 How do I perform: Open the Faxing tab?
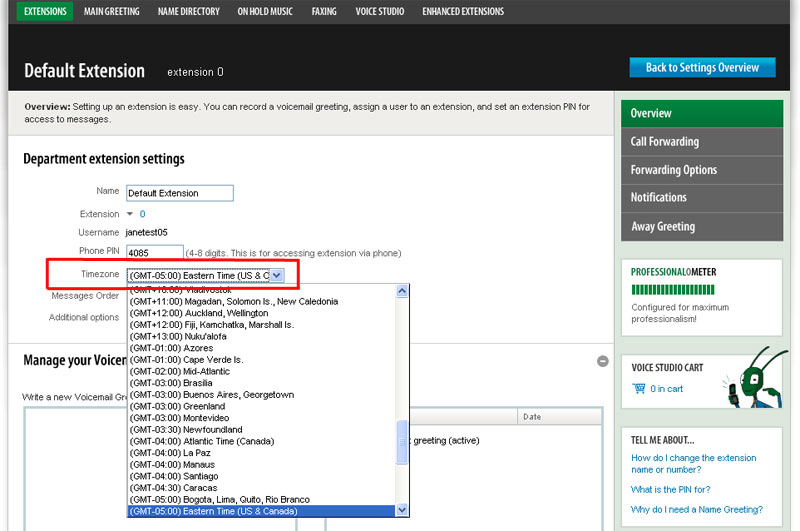[324, 11]
